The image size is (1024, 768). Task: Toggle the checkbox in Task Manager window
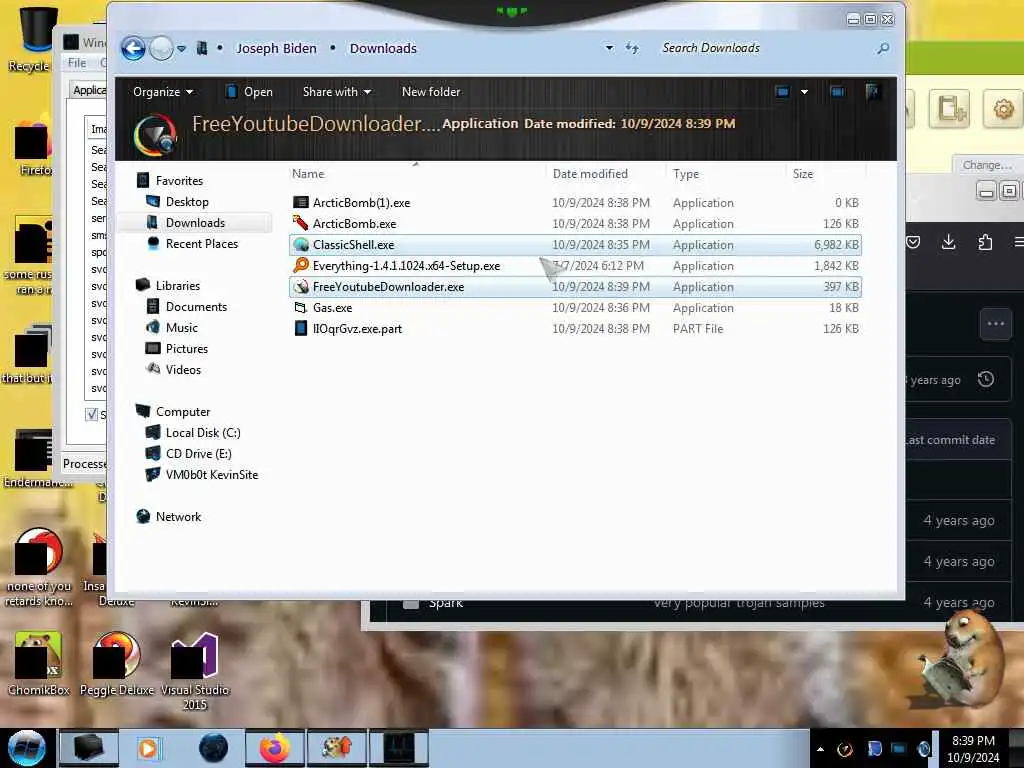click(x=91, y=415)
